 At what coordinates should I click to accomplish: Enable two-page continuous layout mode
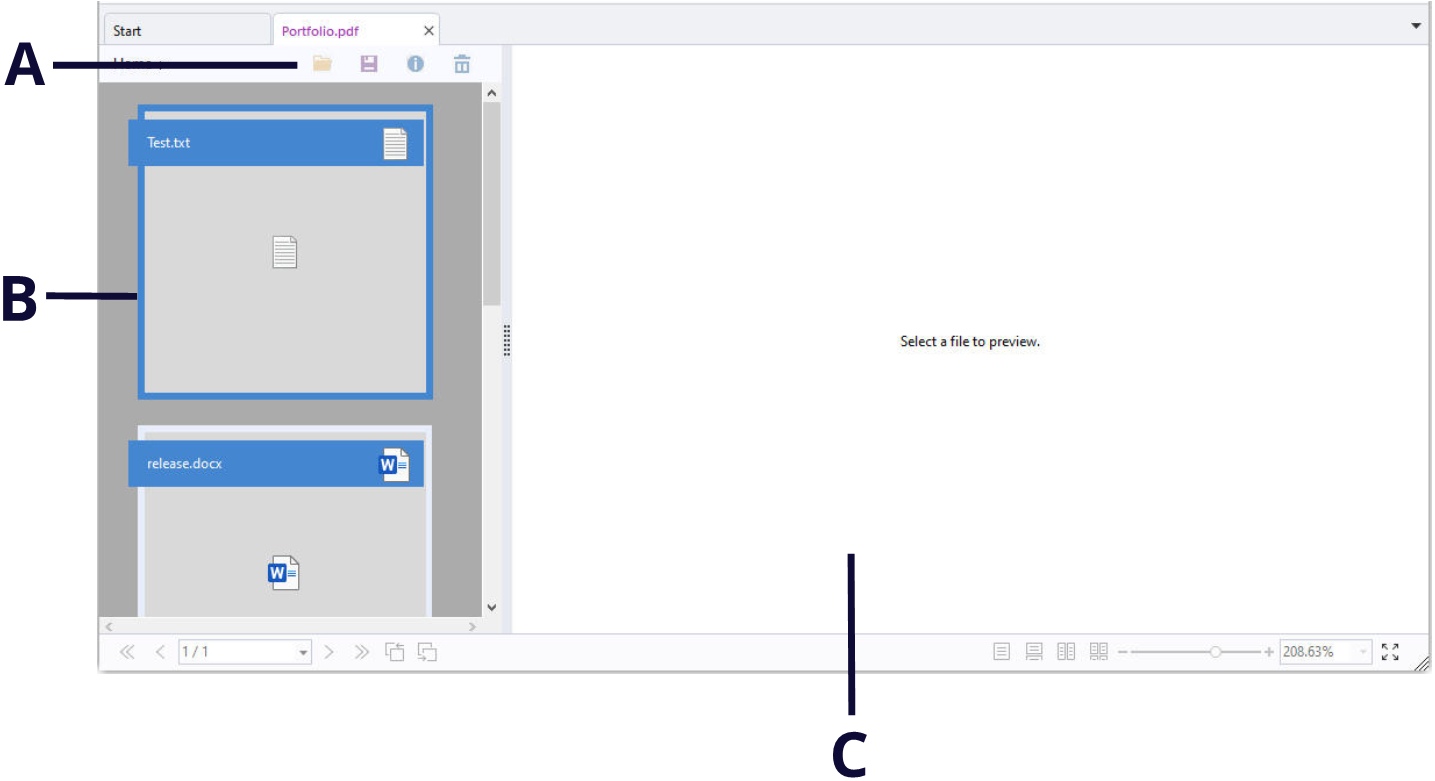tap(1097, 651)
